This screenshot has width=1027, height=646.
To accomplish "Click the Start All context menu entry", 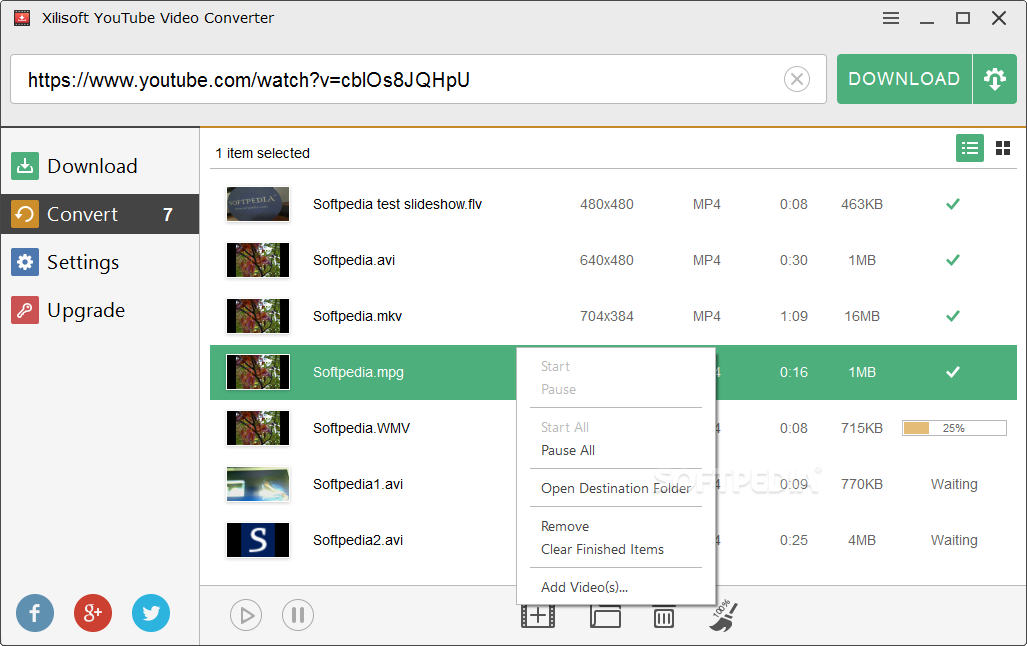I will tap(565, 428).
